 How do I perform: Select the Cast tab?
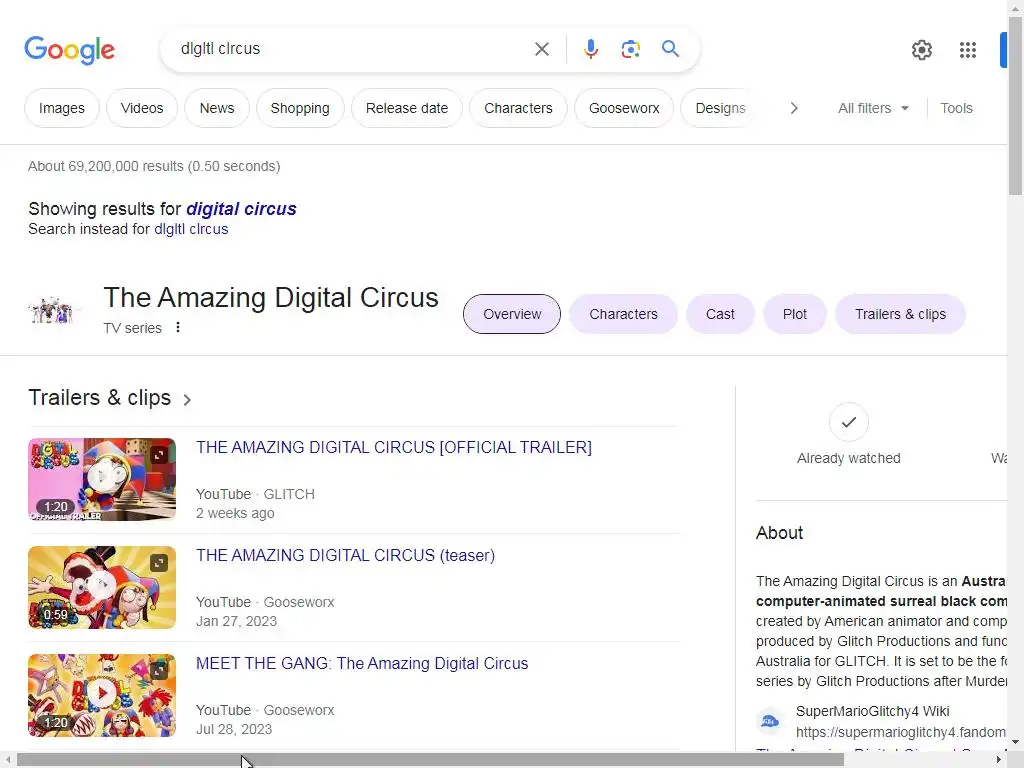click(x=720, y=314)
